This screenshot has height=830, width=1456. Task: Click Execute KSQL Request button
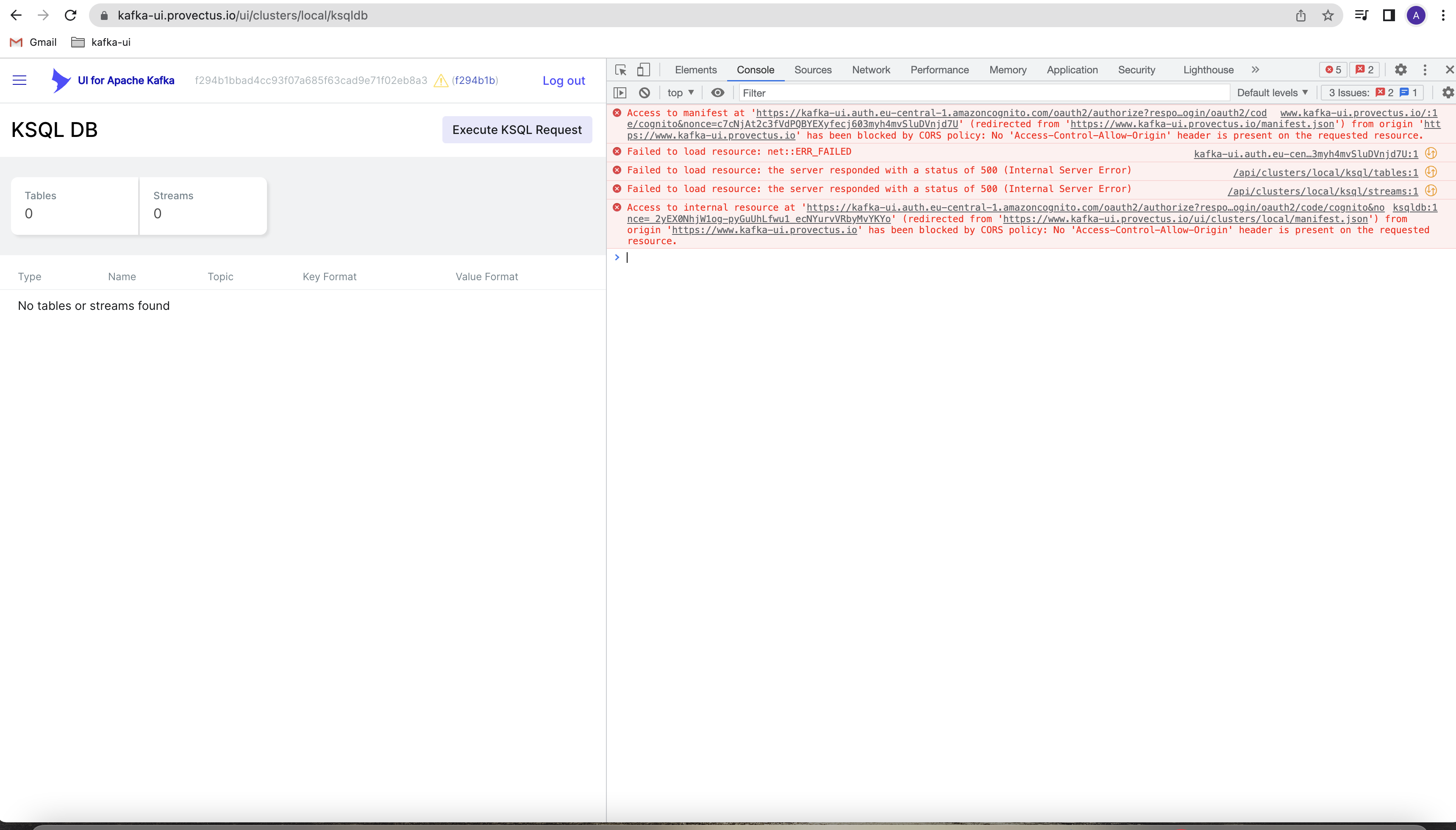pos(517,130)
